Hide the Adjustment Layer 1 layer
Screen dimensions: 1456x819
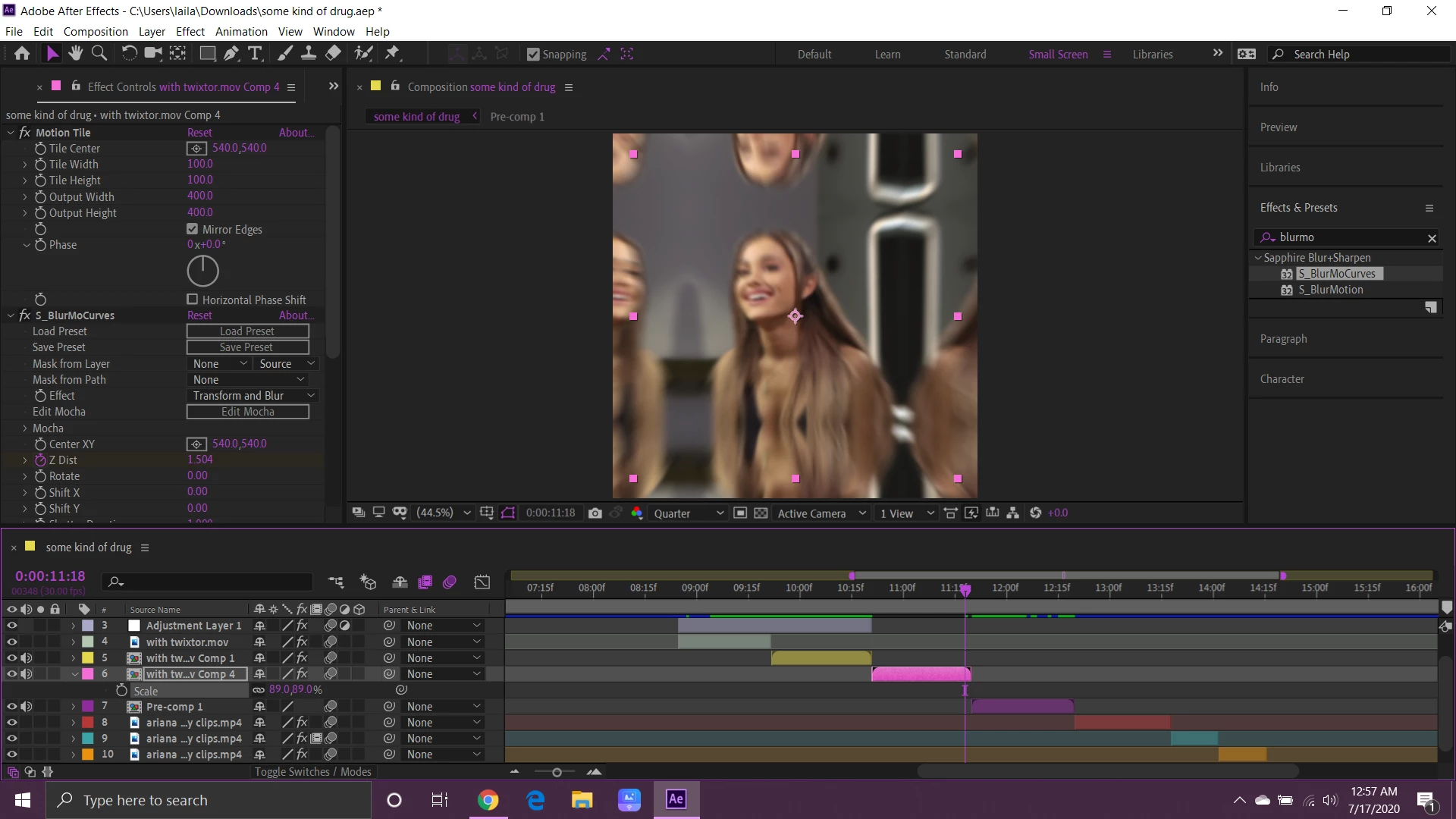click(x=11, y=626)
